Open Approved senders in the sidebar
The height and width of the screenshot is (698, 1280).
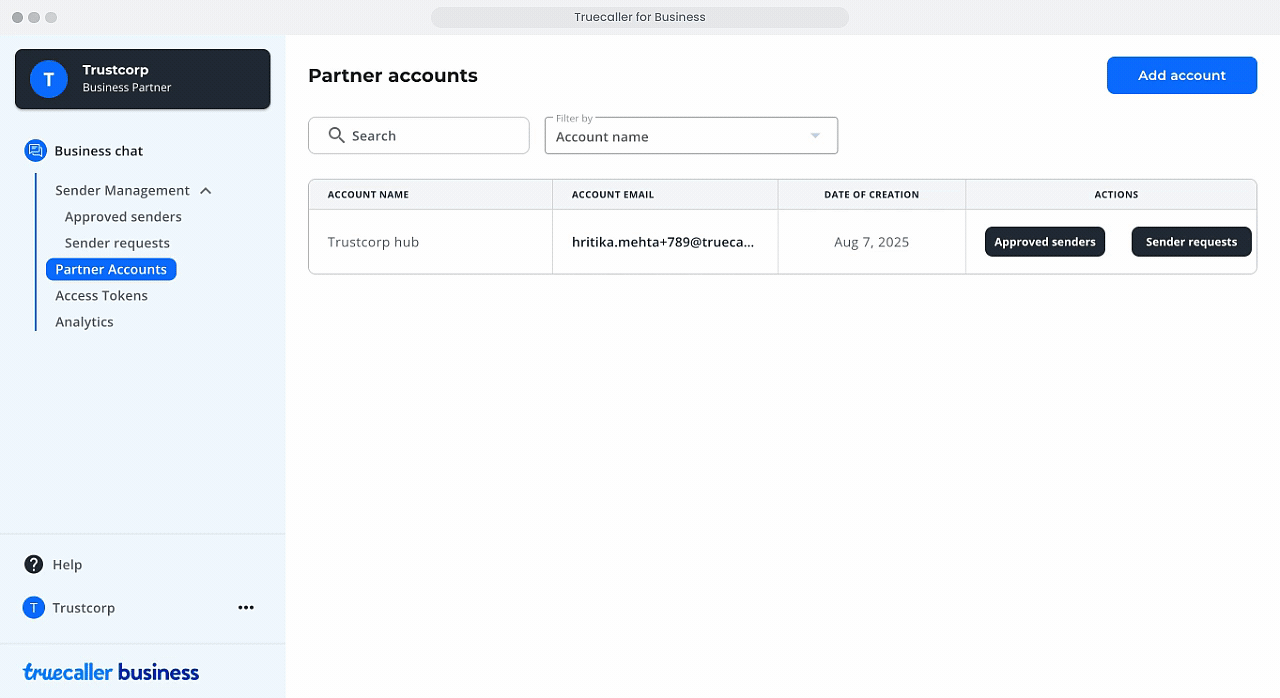pyautogui.click(x=123, y=217)
